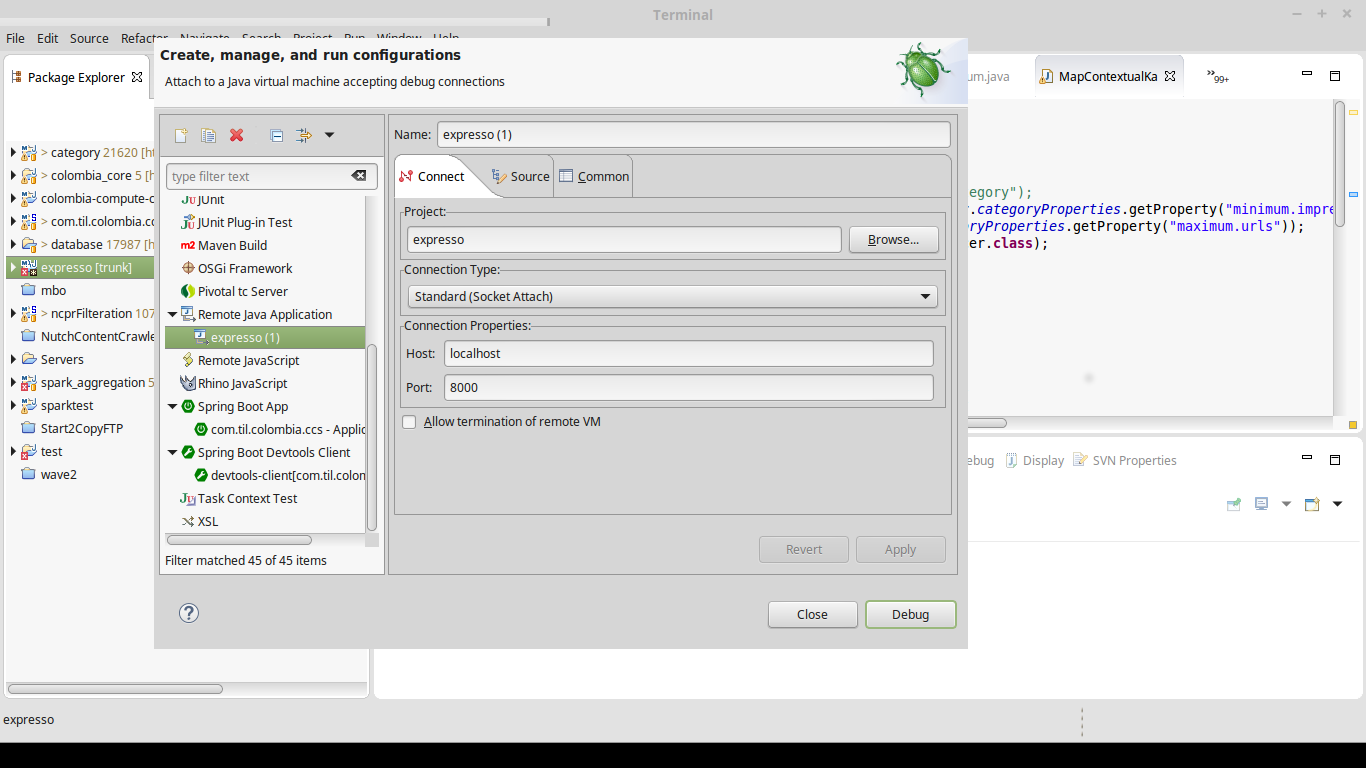Viewport: 1366px width, 768px height.
Task: Click the Browse button next to Project
Action: pyautogui.click(x=893, y=239)
